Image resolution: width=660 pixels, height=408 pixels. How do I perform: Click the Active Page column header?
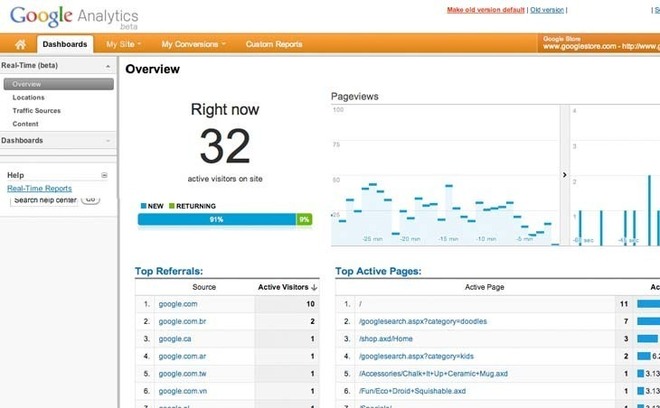click(484, 287)
